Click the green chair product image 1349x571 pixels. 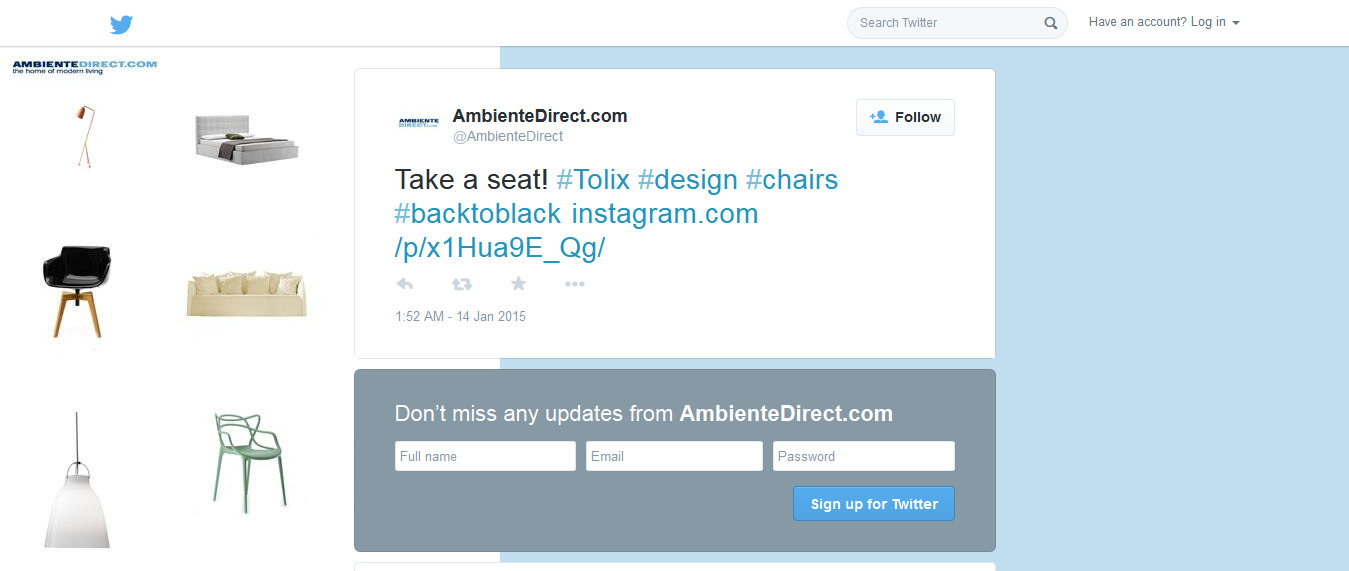[x=247, y=463]
